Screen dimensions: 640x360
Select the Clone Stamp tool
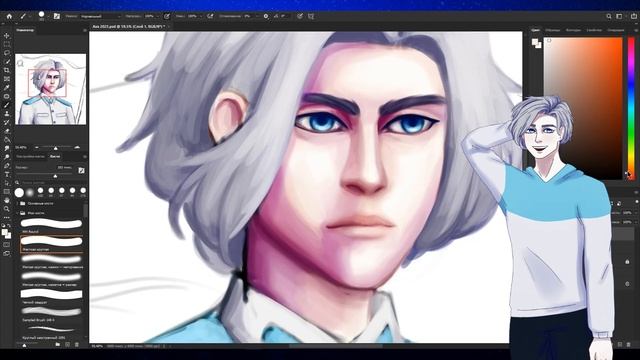coord(7,113)
